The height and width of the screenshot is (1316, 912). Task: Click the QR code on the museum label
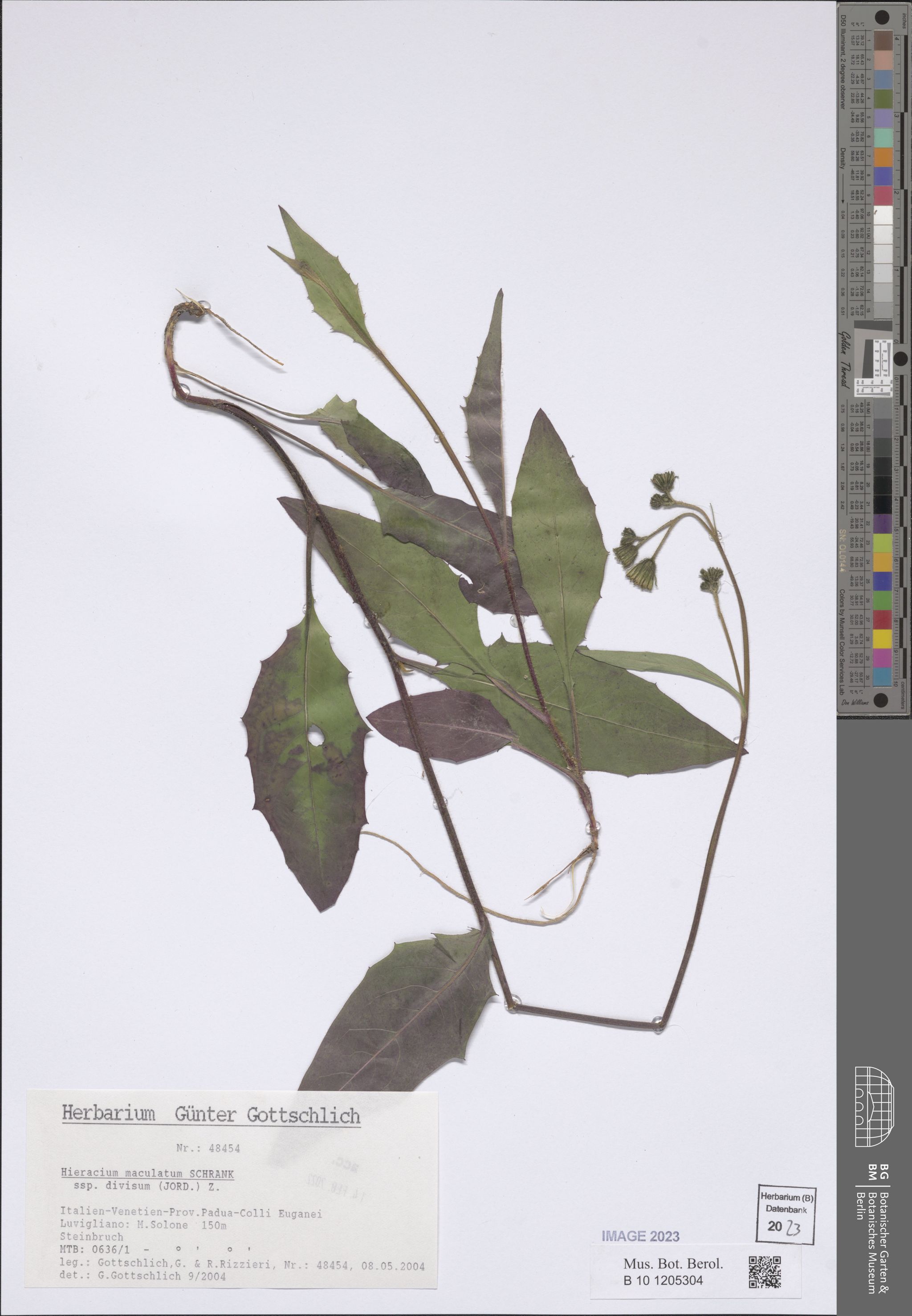click(x=765, y=1272)
